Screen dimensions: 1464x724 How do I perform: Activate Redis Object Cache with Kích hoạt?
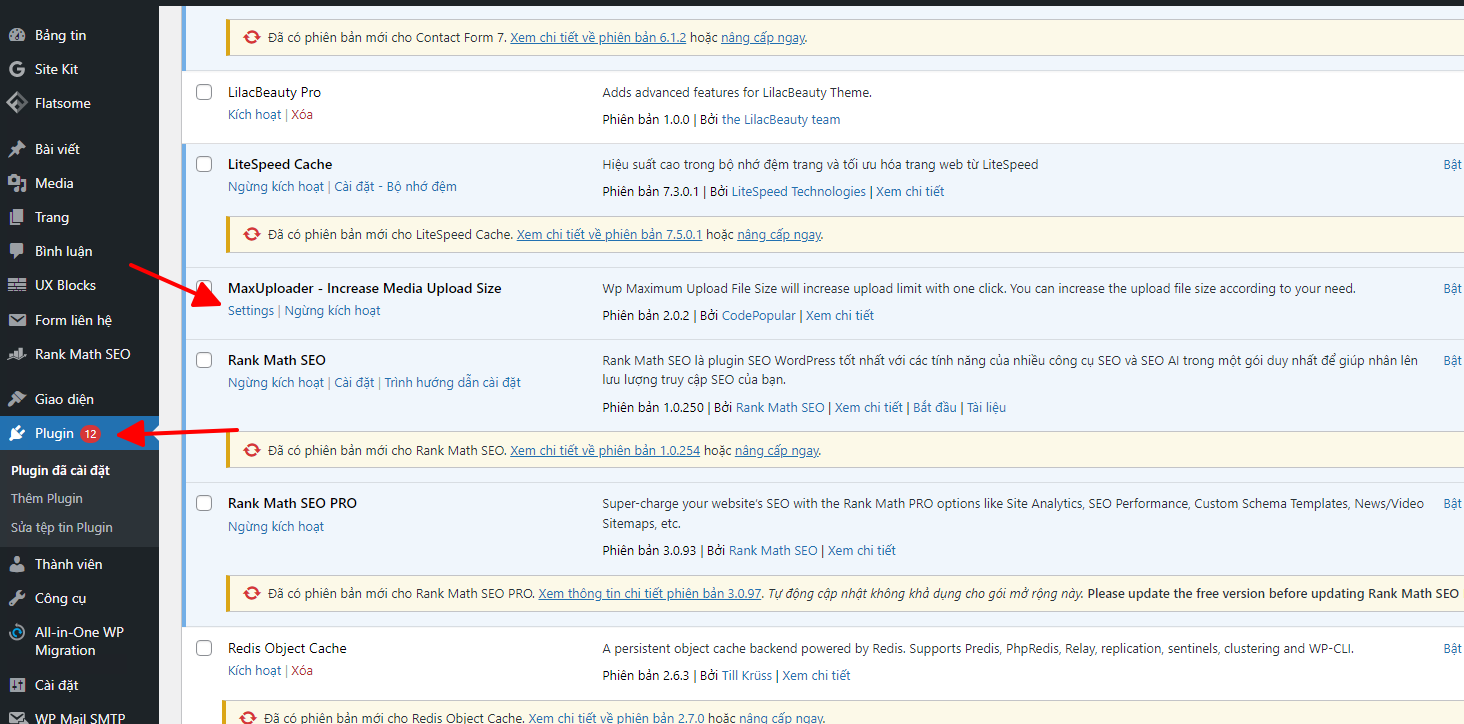255,670
